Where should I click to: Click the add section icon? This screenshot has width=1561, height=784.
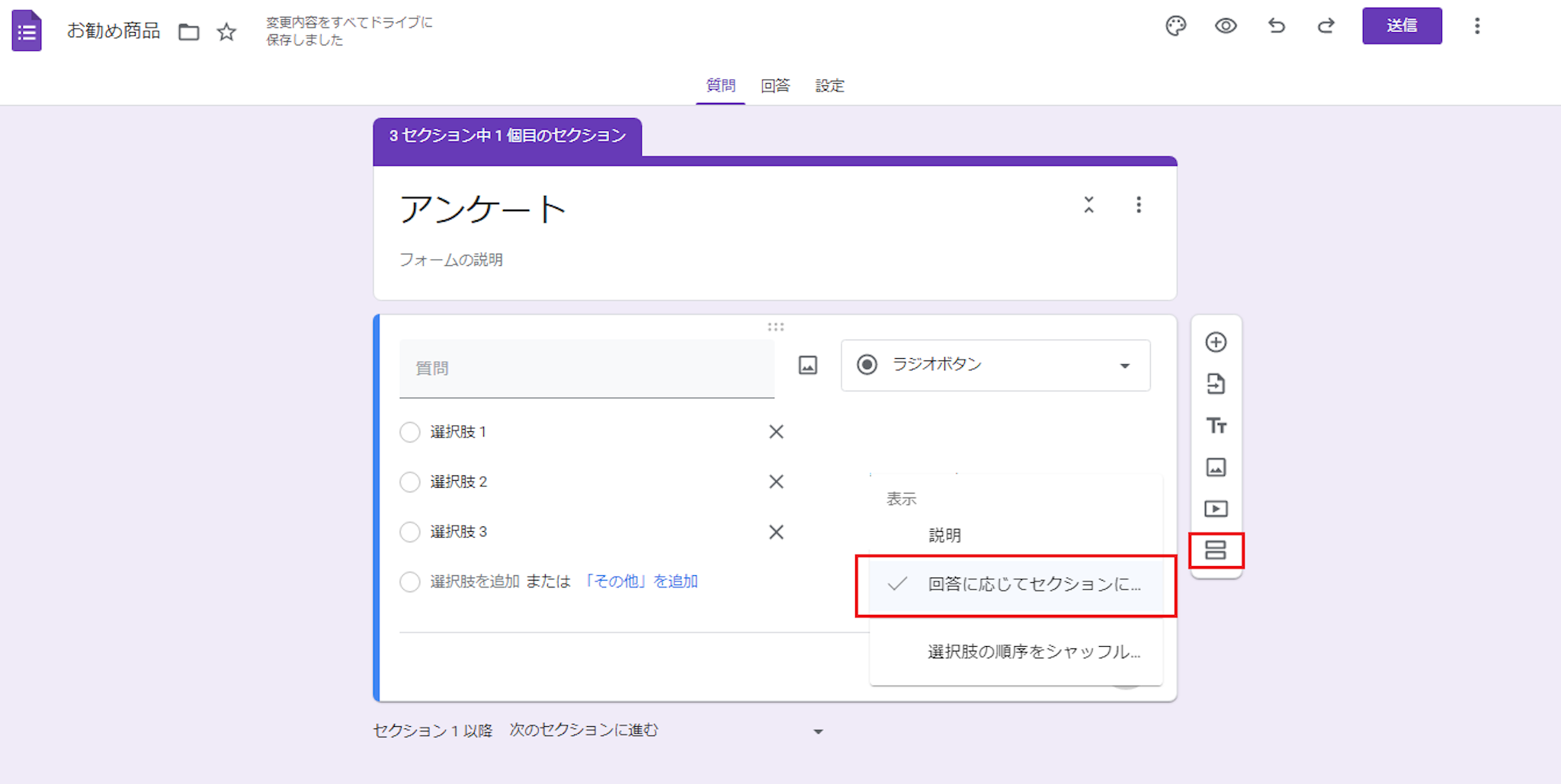[1216, 550]
